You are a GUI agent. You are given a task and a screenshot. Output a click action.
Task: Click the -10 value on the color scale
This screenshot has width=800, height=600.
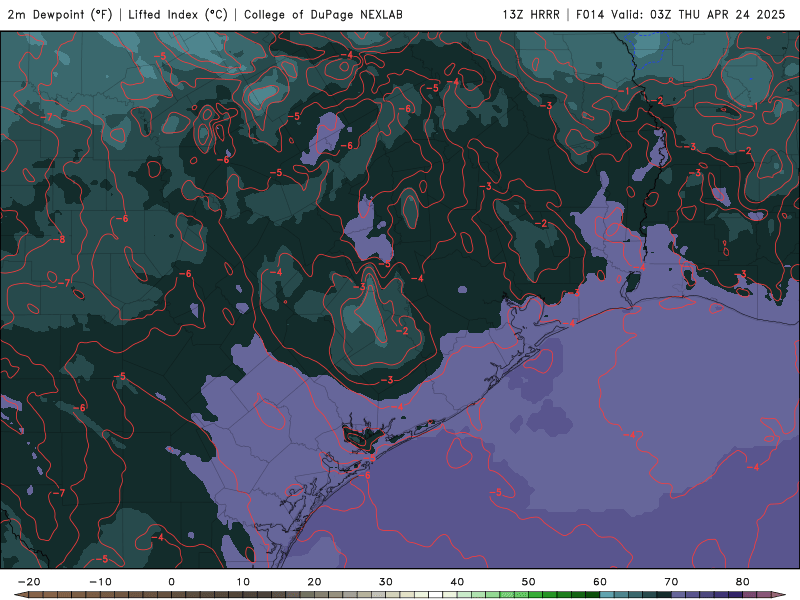coord(100,582)
